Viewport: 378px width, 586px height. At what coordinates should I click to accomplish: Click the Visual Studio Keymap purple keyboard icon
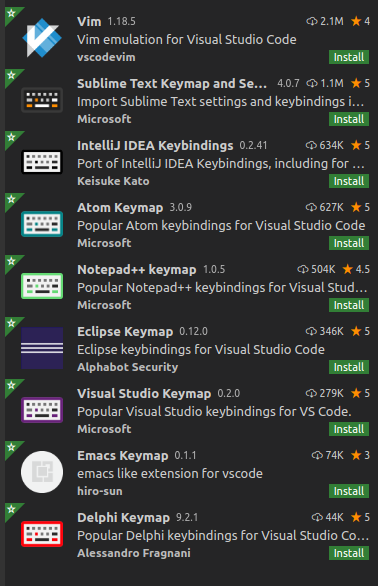(42, 410)
